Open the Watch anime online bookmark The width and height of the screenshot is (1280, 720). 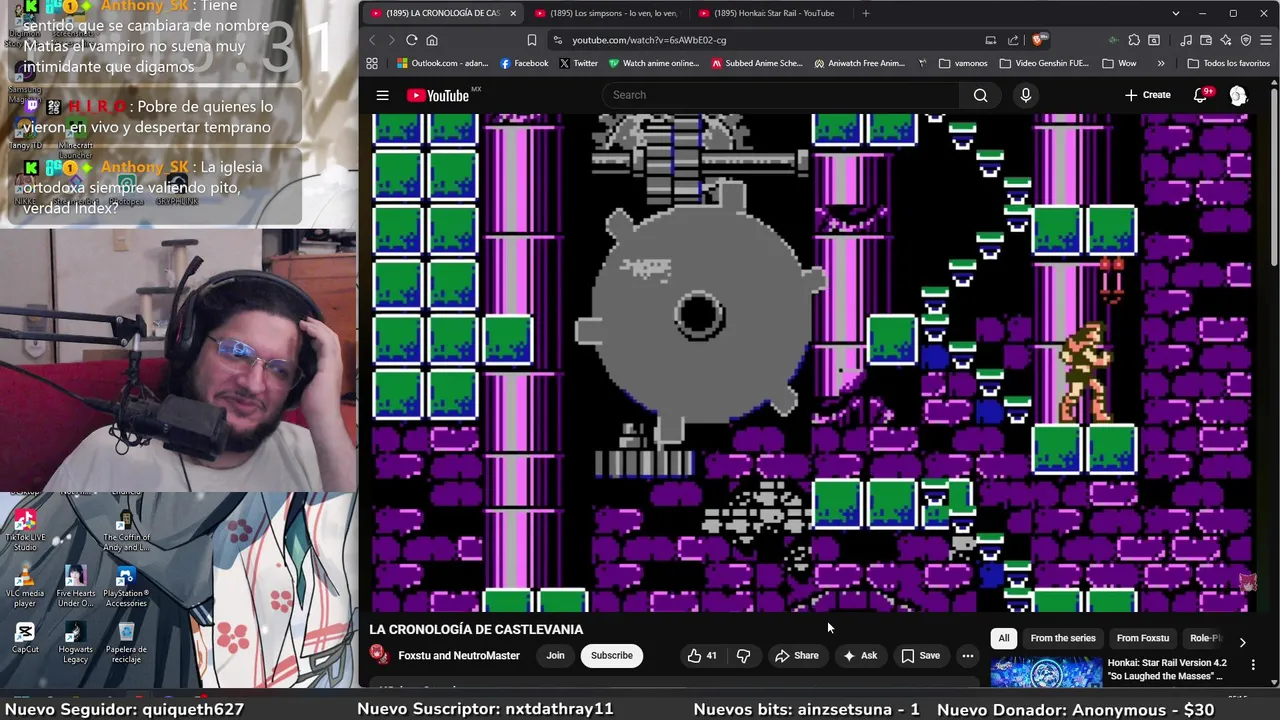pos(654,63)
